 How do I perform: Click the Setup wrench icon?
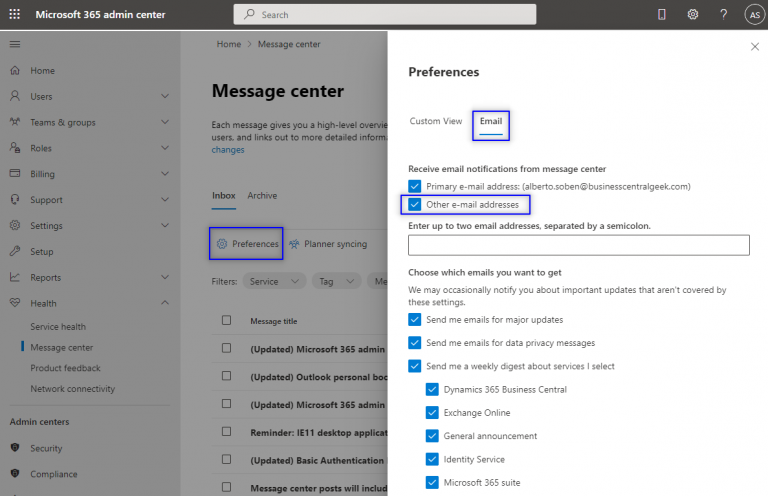coord(15,251)
